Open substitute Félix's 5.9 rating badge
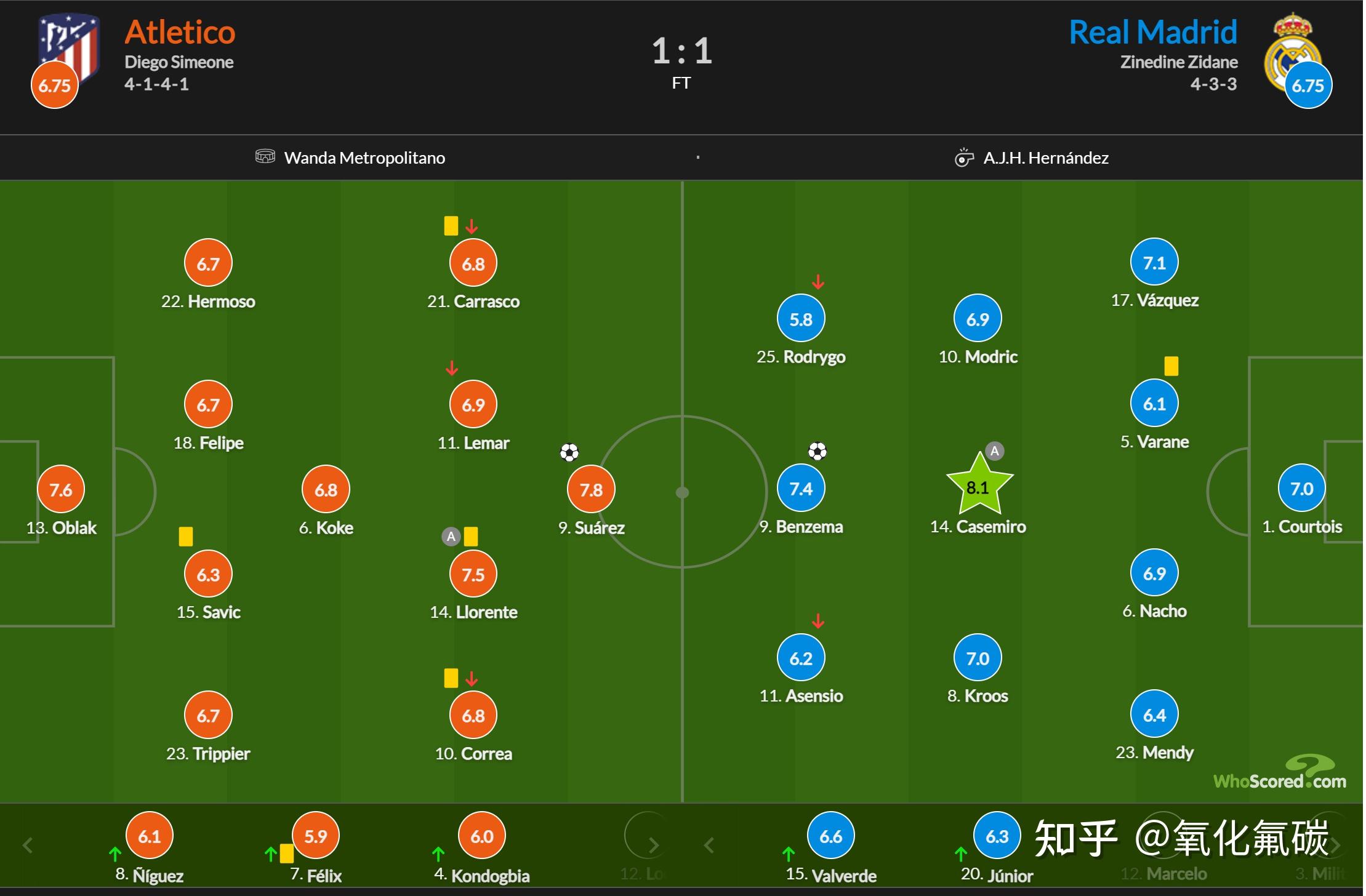Screen dimensions: 1366x896 pos(316,836)
